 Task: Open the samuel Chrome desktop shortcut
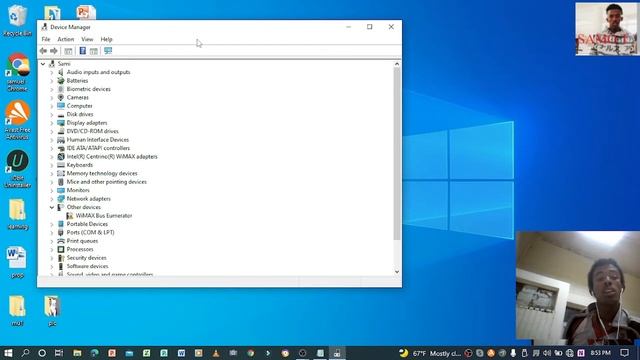pos(17,72)
